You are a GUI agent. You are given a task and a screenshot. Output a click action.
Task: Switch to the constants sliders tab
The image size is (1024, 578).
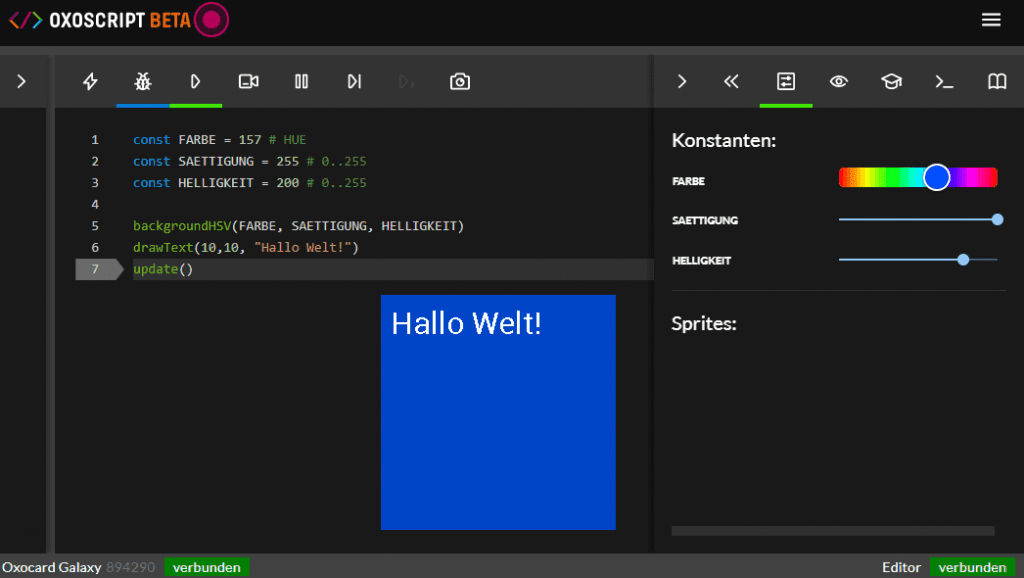tap(786, 82)
